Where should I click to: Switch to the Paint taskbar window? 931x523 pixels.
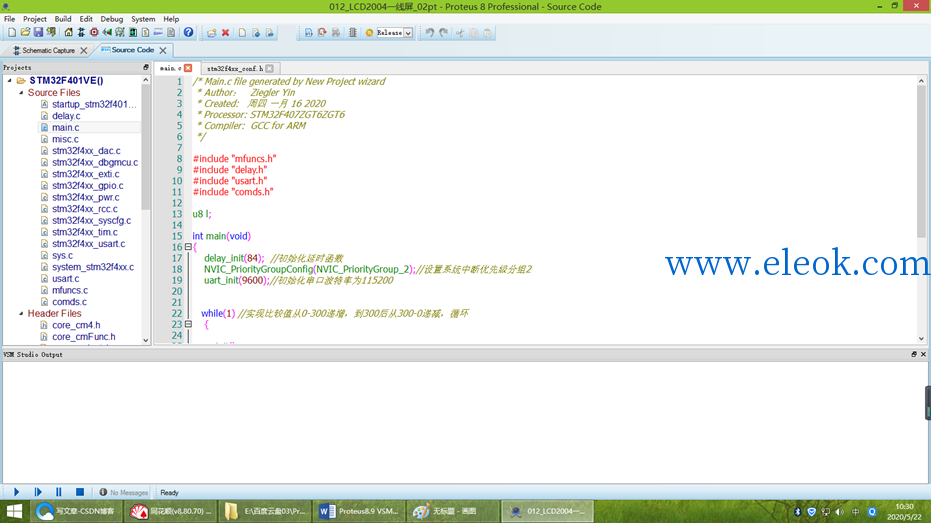click(452, 511)
